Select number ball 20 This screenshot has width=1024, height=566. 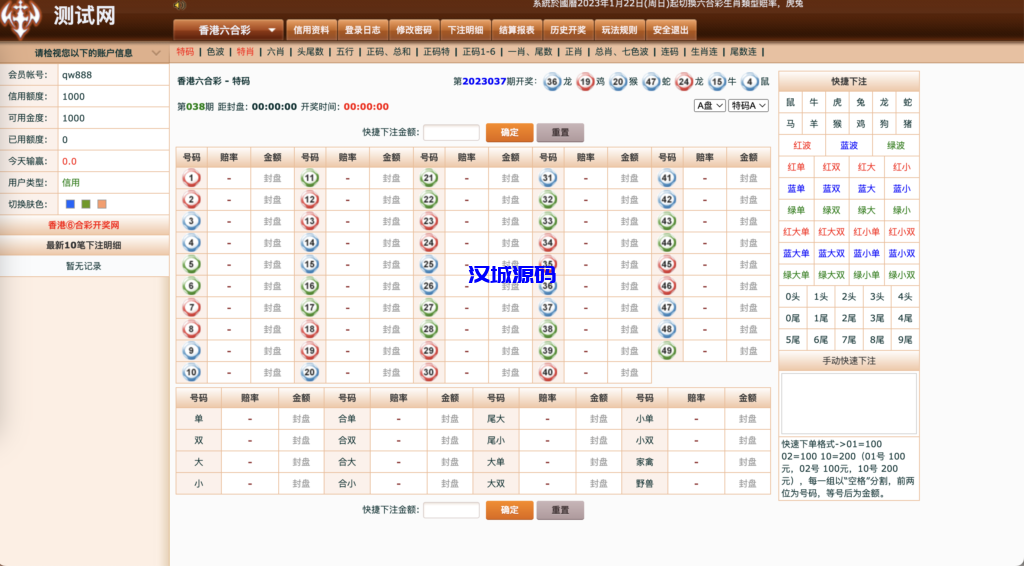tap(310, 373)
